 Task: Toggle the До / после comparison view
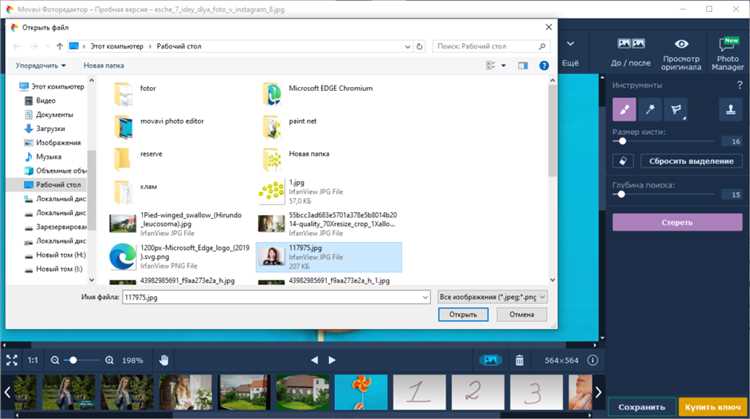[x=630, y=49]
